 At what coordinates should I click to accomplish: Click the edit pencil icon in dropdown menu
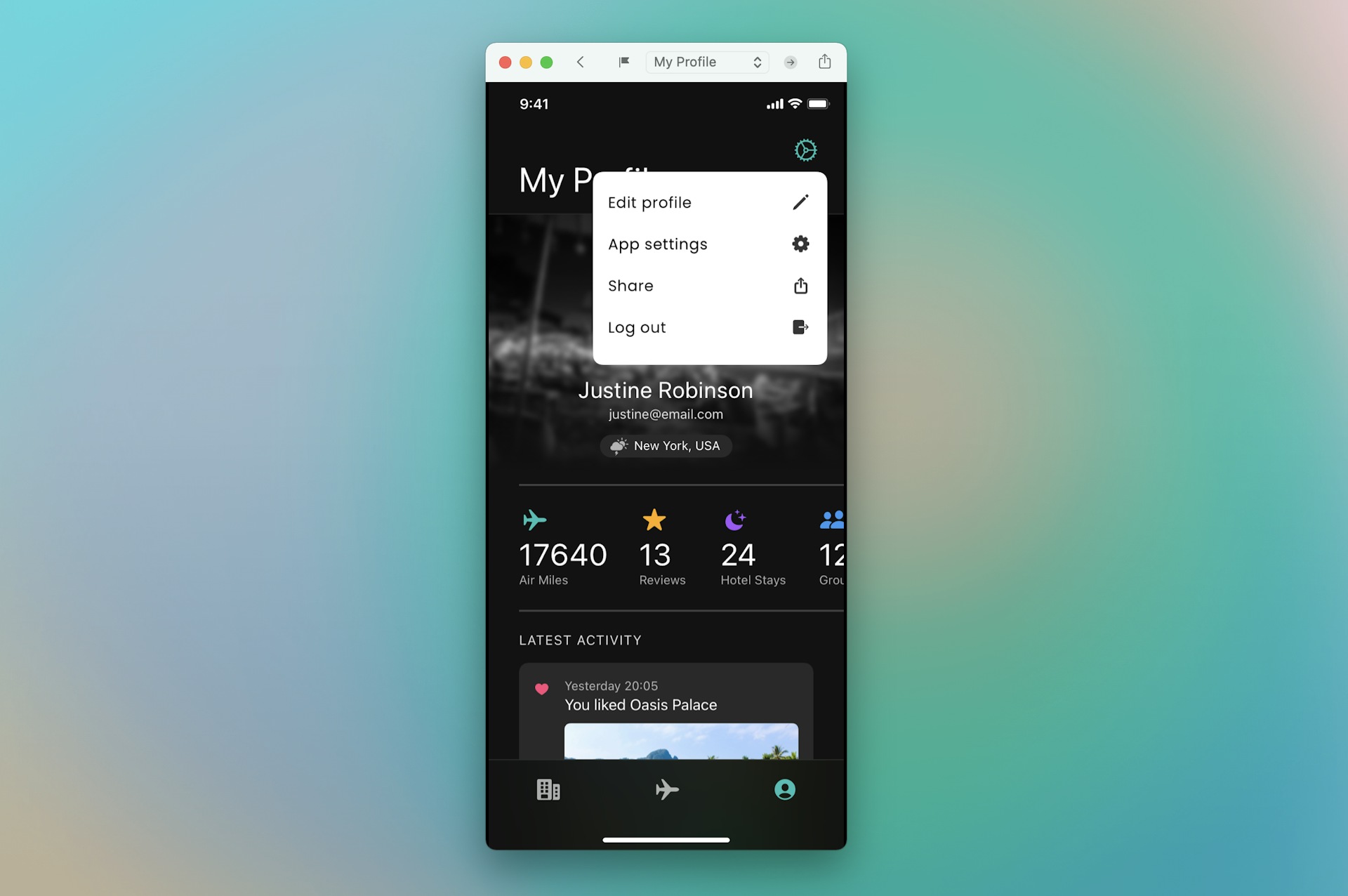[x=800, y=202]
